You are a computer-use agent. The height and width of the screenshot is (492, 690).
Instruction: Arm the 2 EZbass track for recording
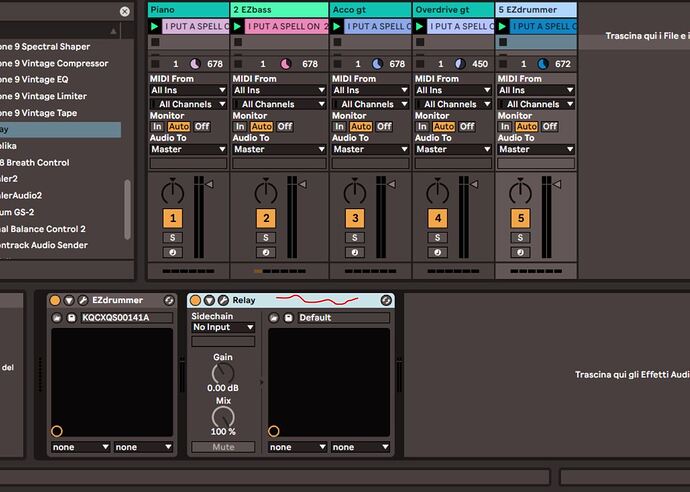(x=266, y=253)
